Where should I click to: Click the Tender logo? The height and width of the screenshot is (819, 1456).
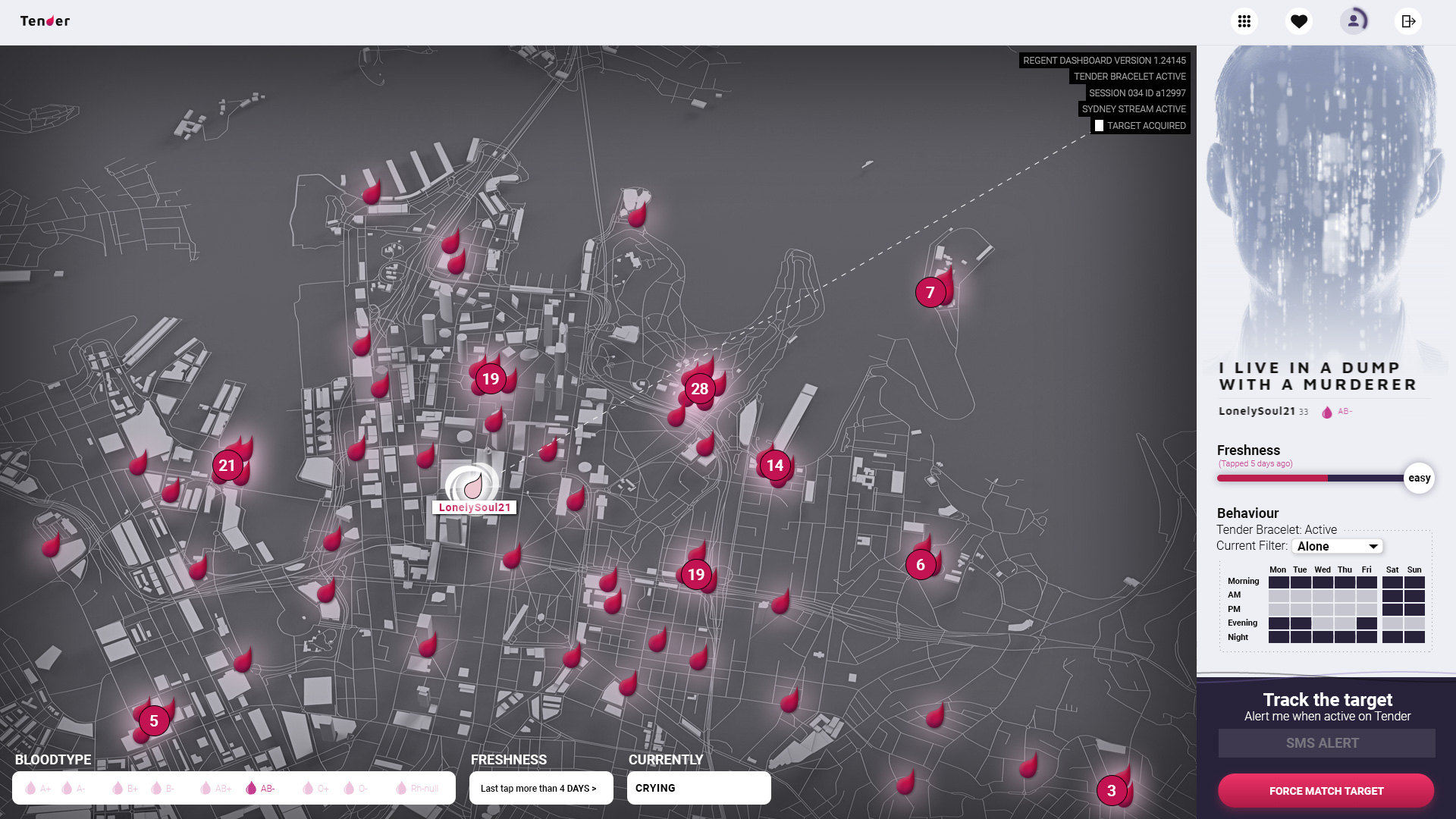(45, 21)
